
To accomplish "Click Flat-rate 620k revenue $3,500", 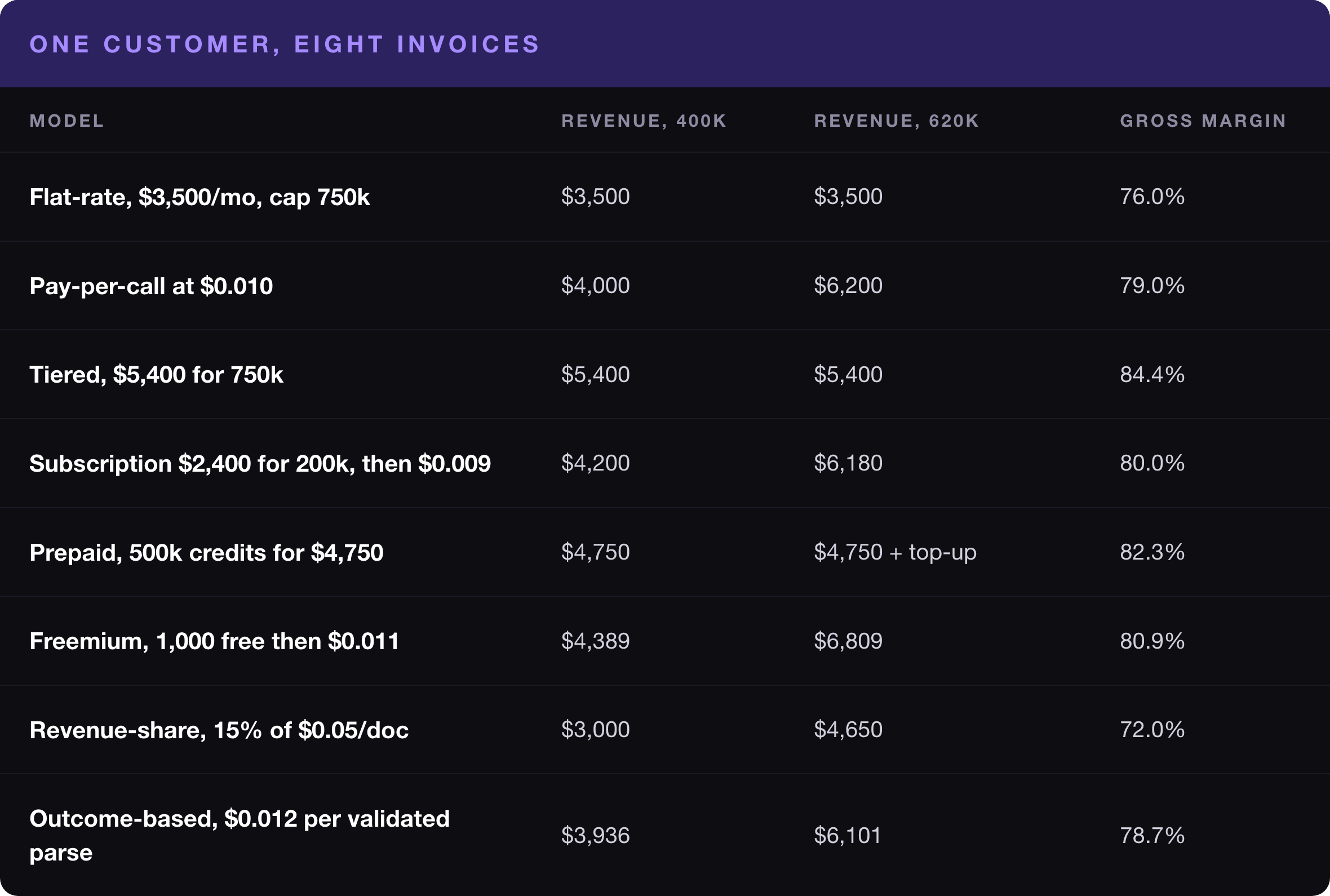I will tap(848, 197).
